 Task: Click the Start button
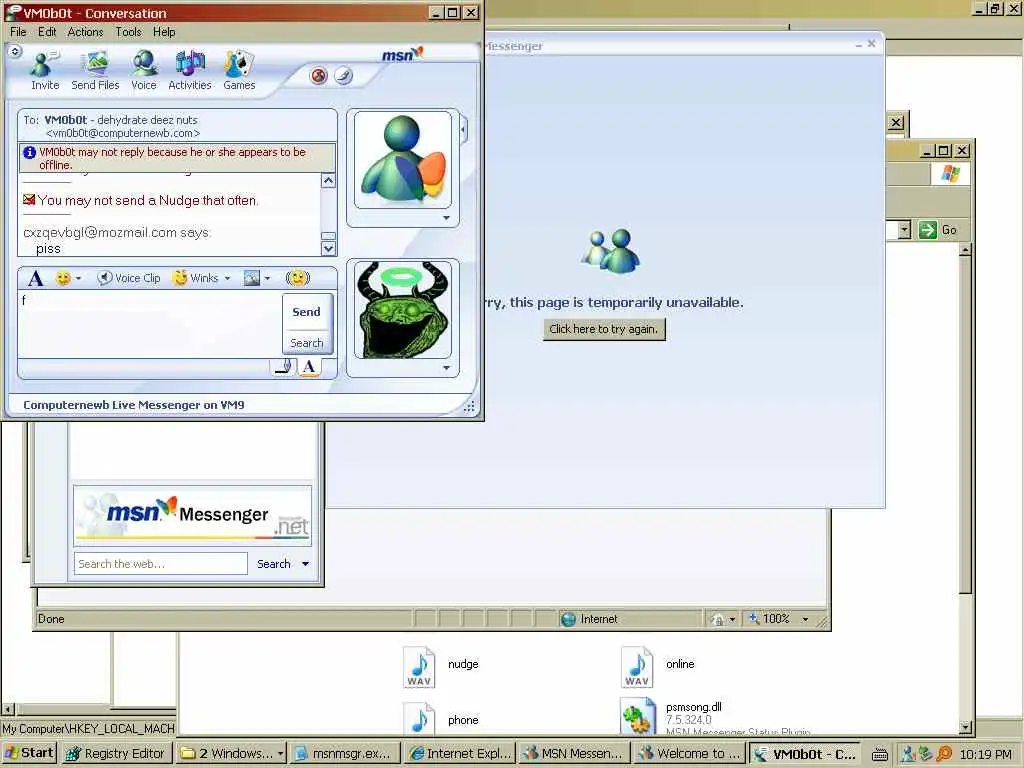pyautogui.click(x=29, y=753)
